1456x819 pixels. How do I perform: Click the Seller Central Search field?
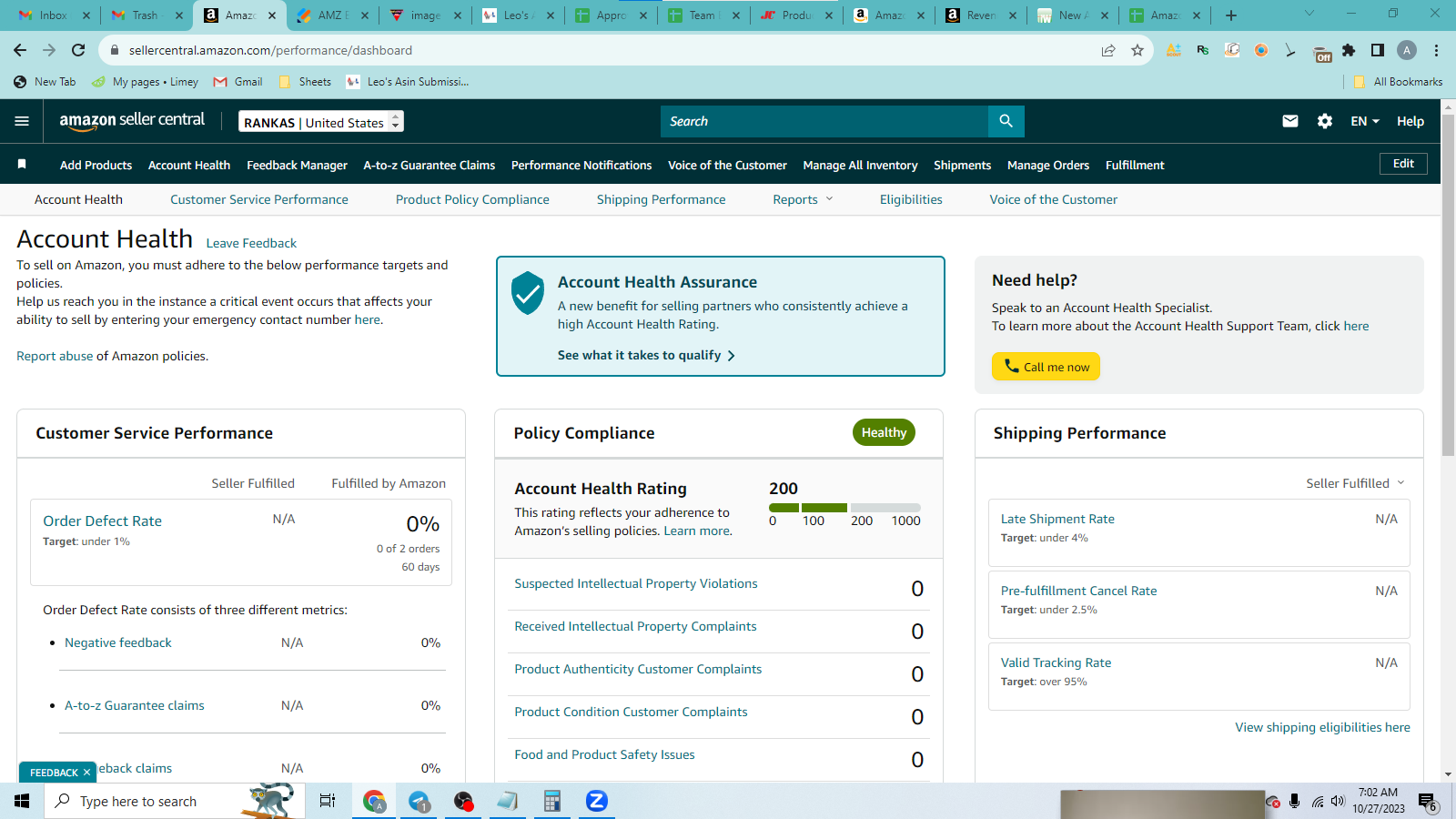click(x=824, y=121)
